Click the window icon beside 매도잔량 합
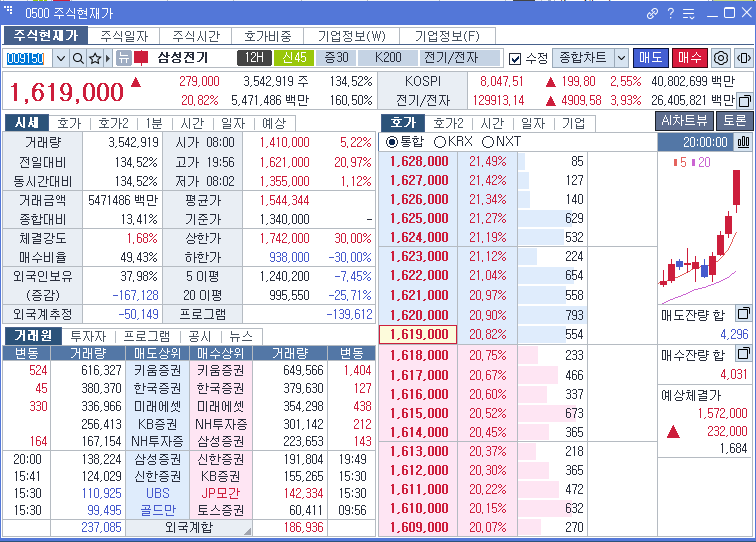The height and width of the screenshot is (542, 756). [743, 313]
